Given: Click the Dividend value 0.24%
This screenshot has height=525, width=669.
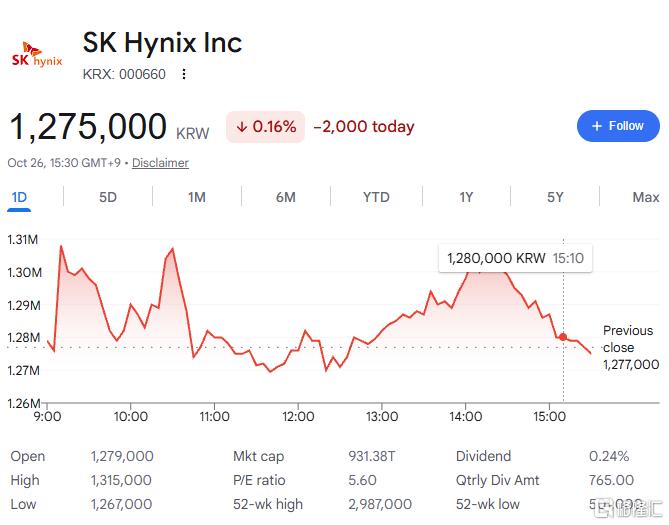Looking at the screenshot, I should pyautogui.click(x=609, y=456).
